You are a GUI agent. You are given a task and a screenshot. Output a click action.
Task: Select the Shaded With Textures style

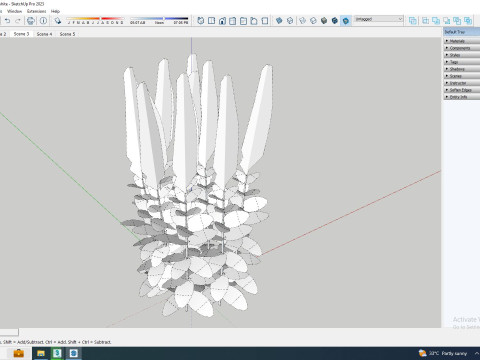coord(335,21)
